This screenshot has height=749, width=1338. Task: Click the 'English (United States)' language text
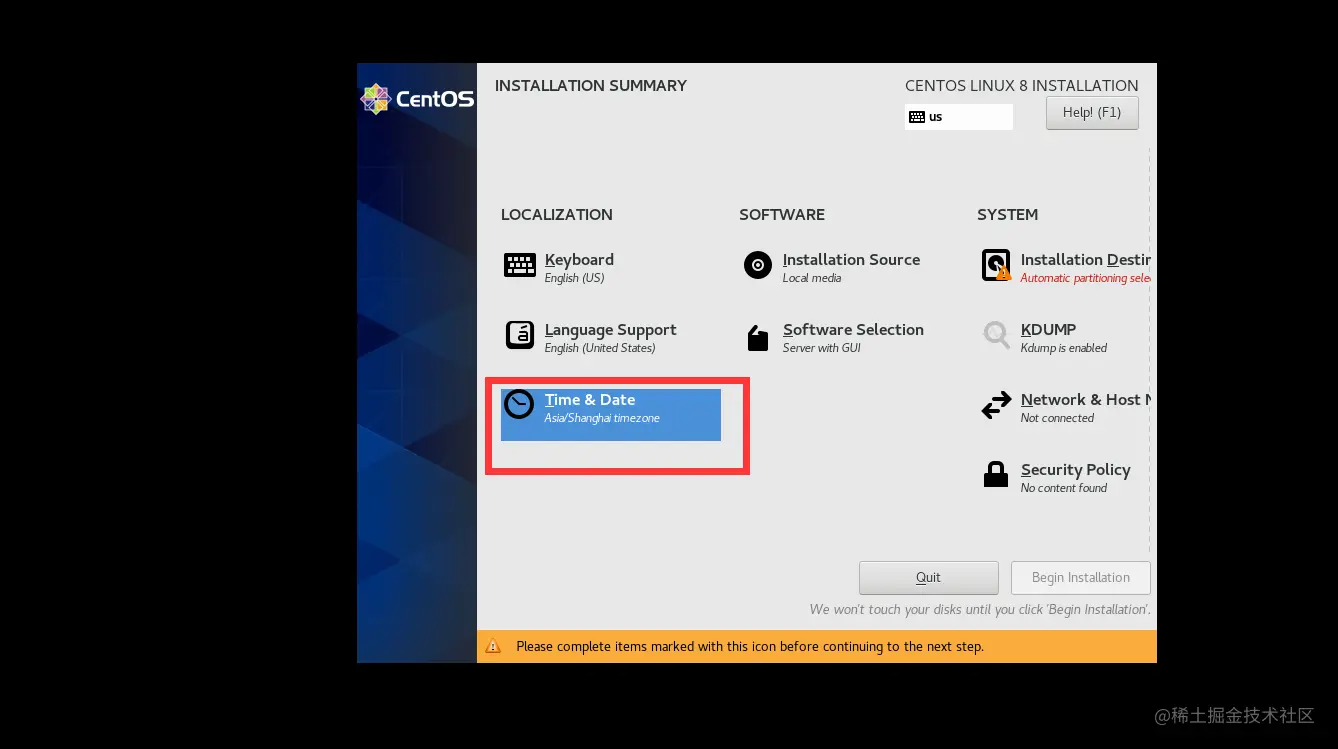tap(600, 348)
